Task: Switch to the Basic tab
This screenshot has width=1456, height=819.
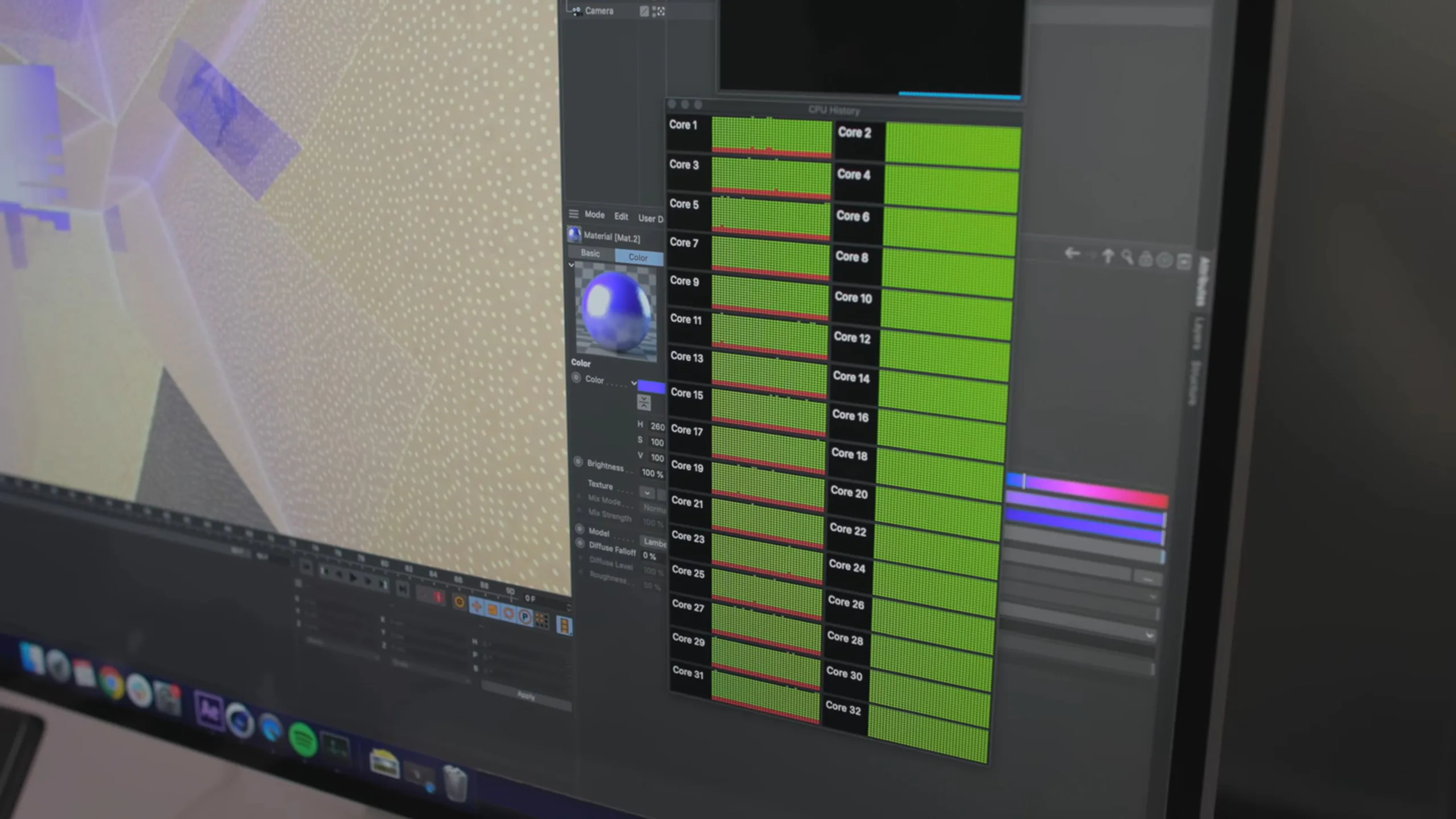Action: tap(590, 253)
